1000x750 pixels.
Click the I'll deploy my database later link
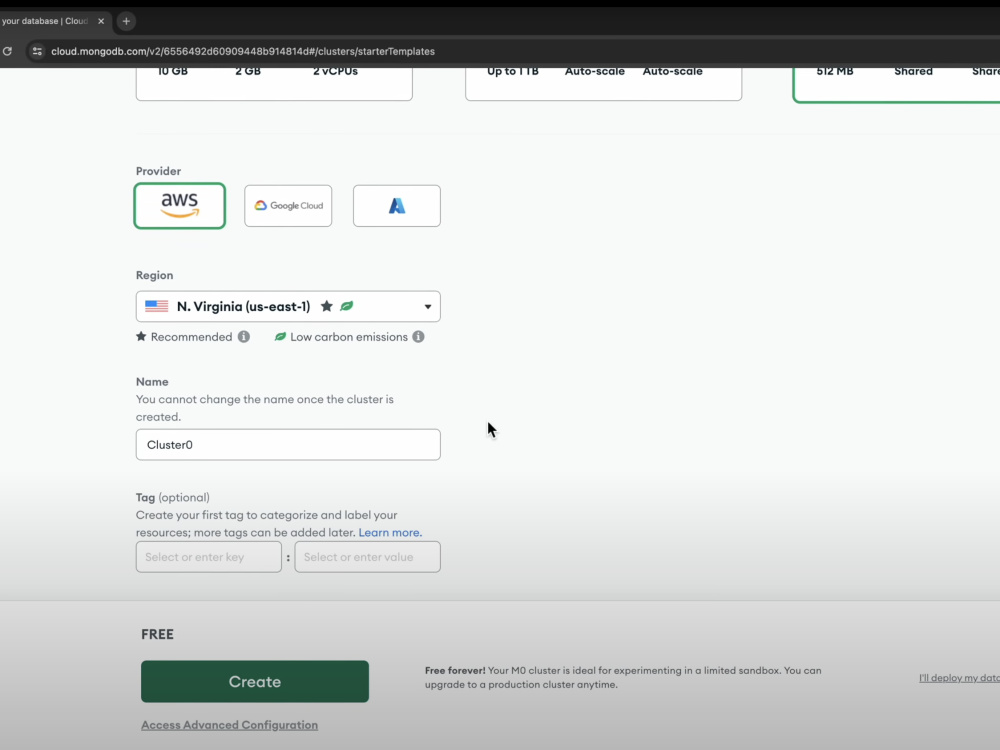959,678
